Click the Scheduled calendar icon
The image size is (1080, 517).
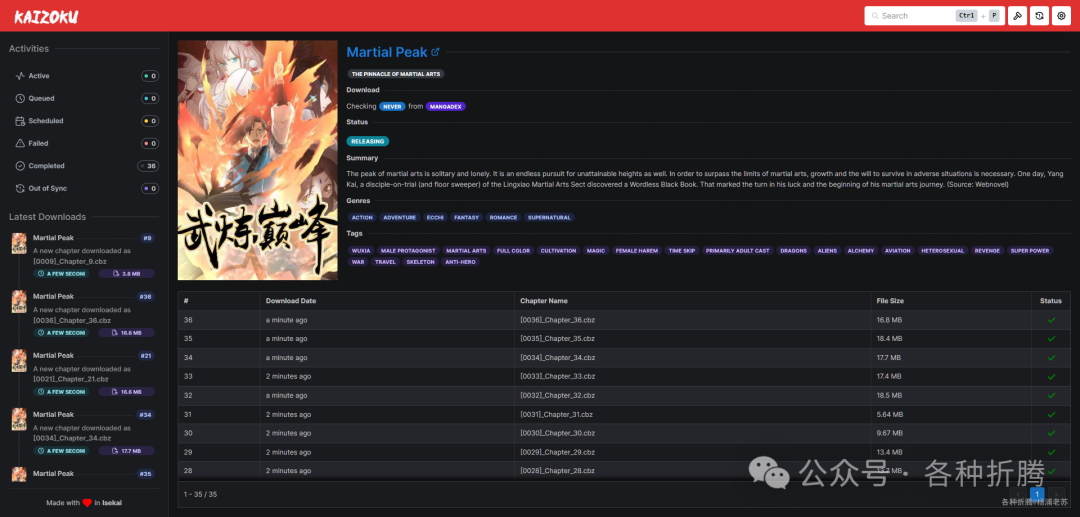tap(21, 121)
